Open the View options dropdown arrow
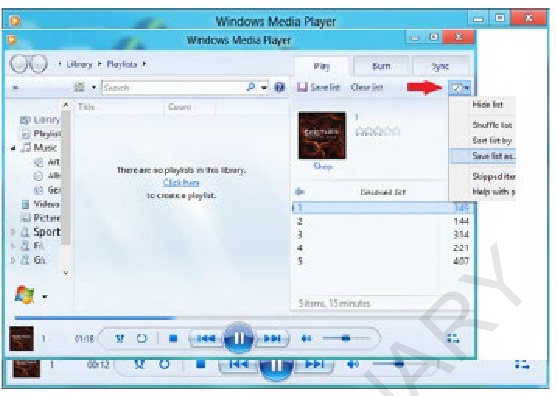 pos(94,87)
